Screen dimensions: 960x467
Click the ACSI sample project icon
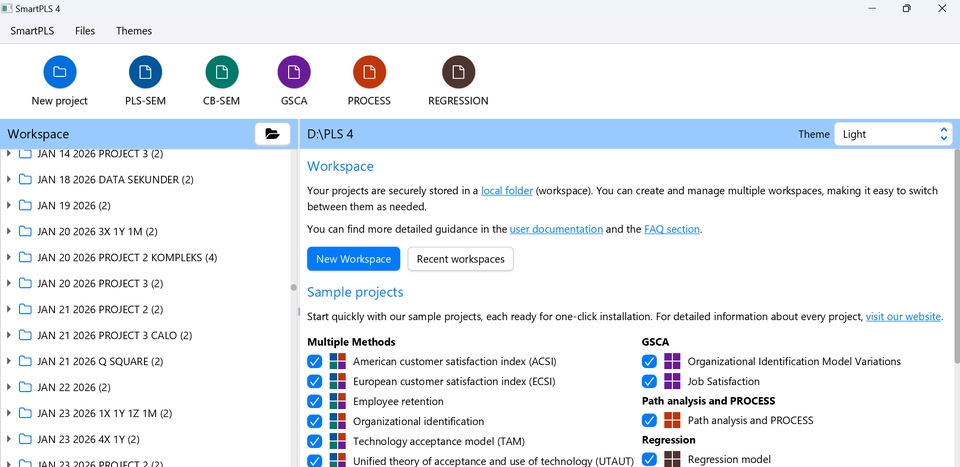click(x=337, y=361)
